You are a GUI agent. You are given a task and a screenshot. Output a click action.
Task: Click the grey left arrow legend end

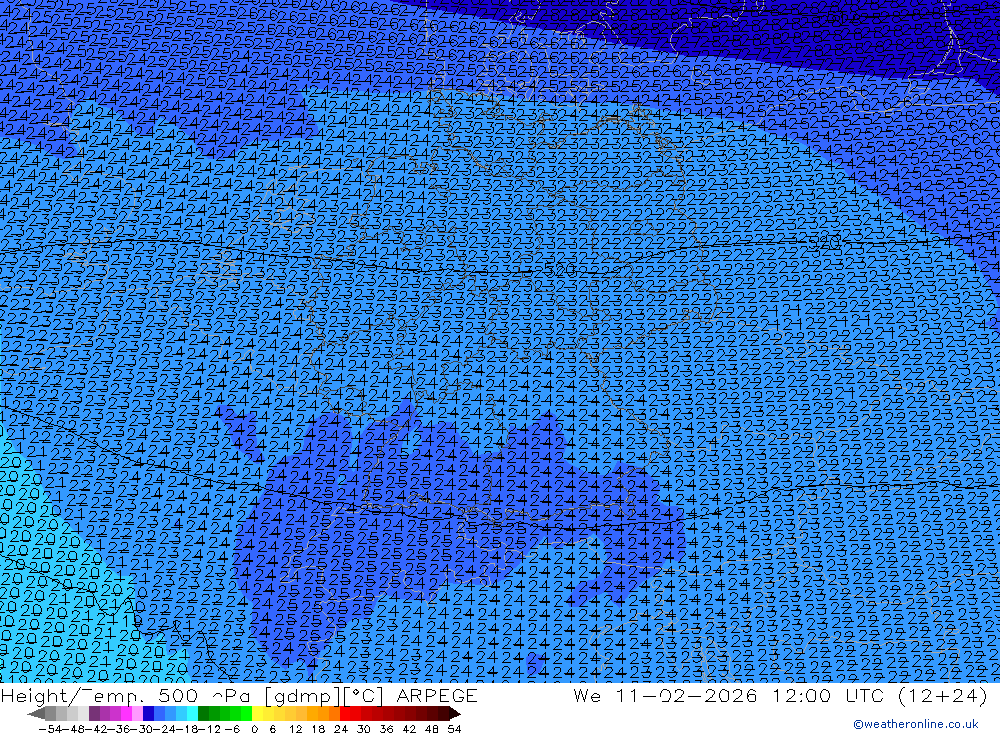coord(36,713)
